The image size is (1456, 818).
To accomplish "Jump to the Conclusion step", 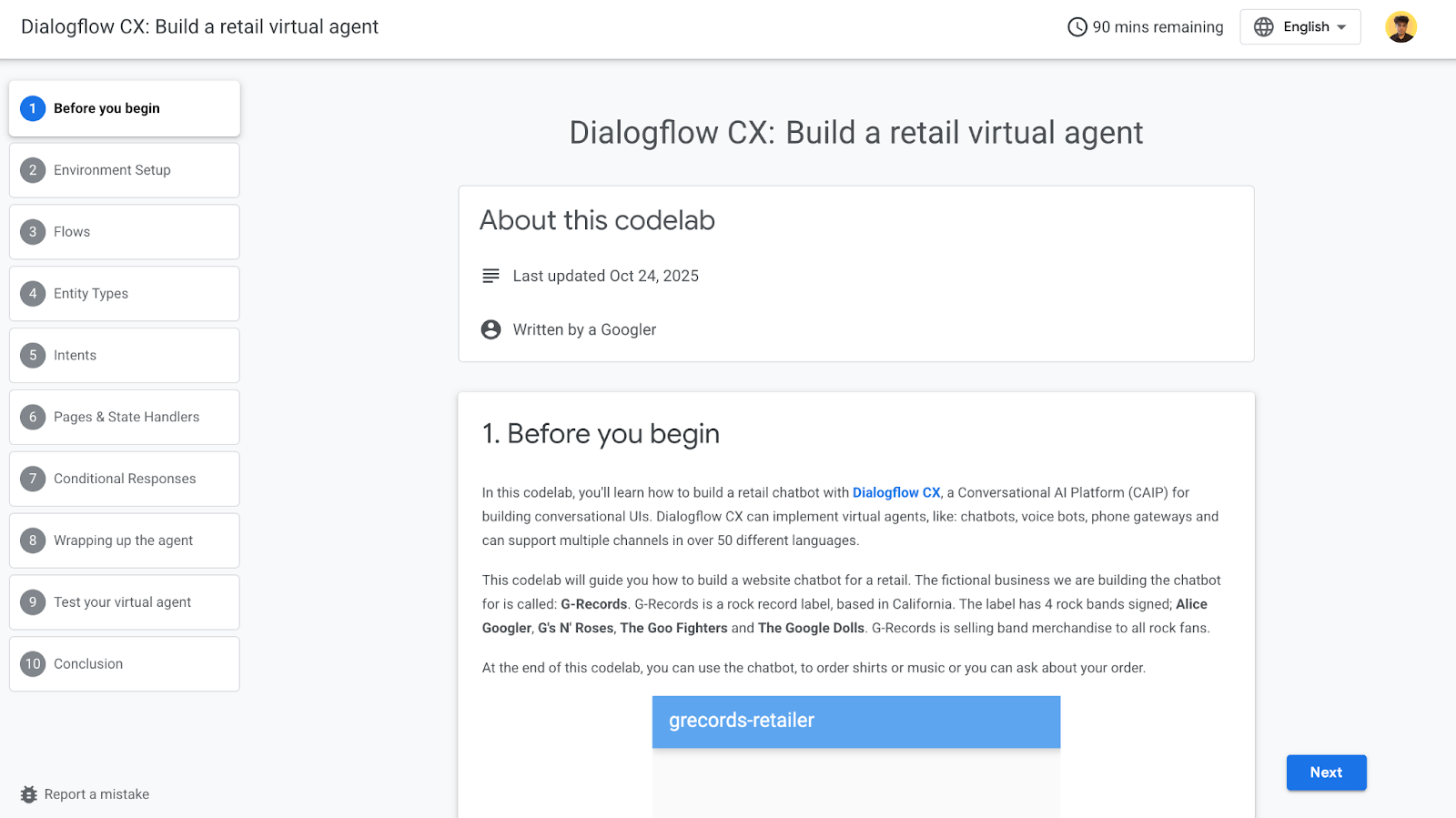I will [125, 664].
